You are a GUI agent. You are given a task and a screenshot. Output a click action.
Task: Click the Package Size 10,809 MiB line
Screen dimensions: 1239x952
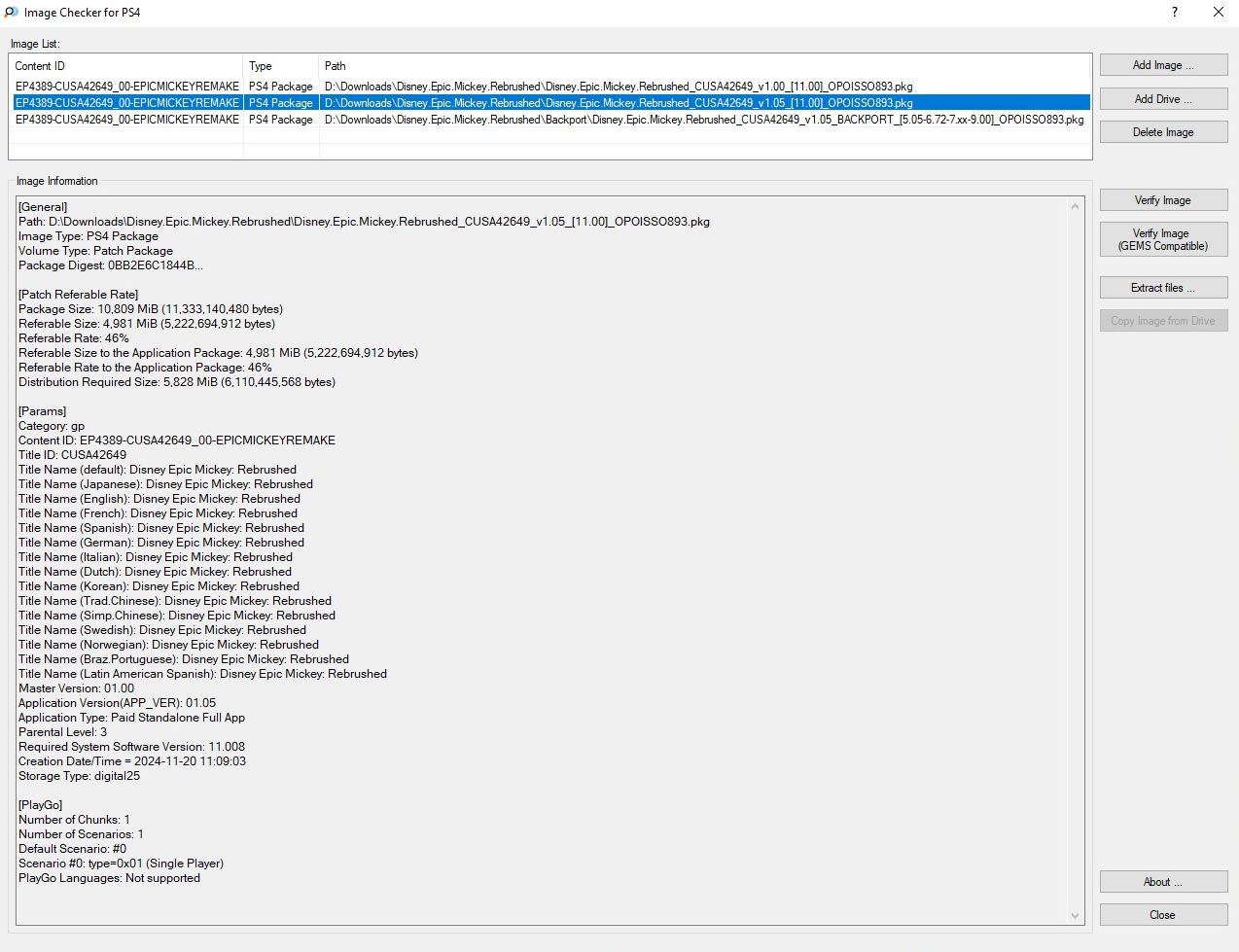coord(151,309)
